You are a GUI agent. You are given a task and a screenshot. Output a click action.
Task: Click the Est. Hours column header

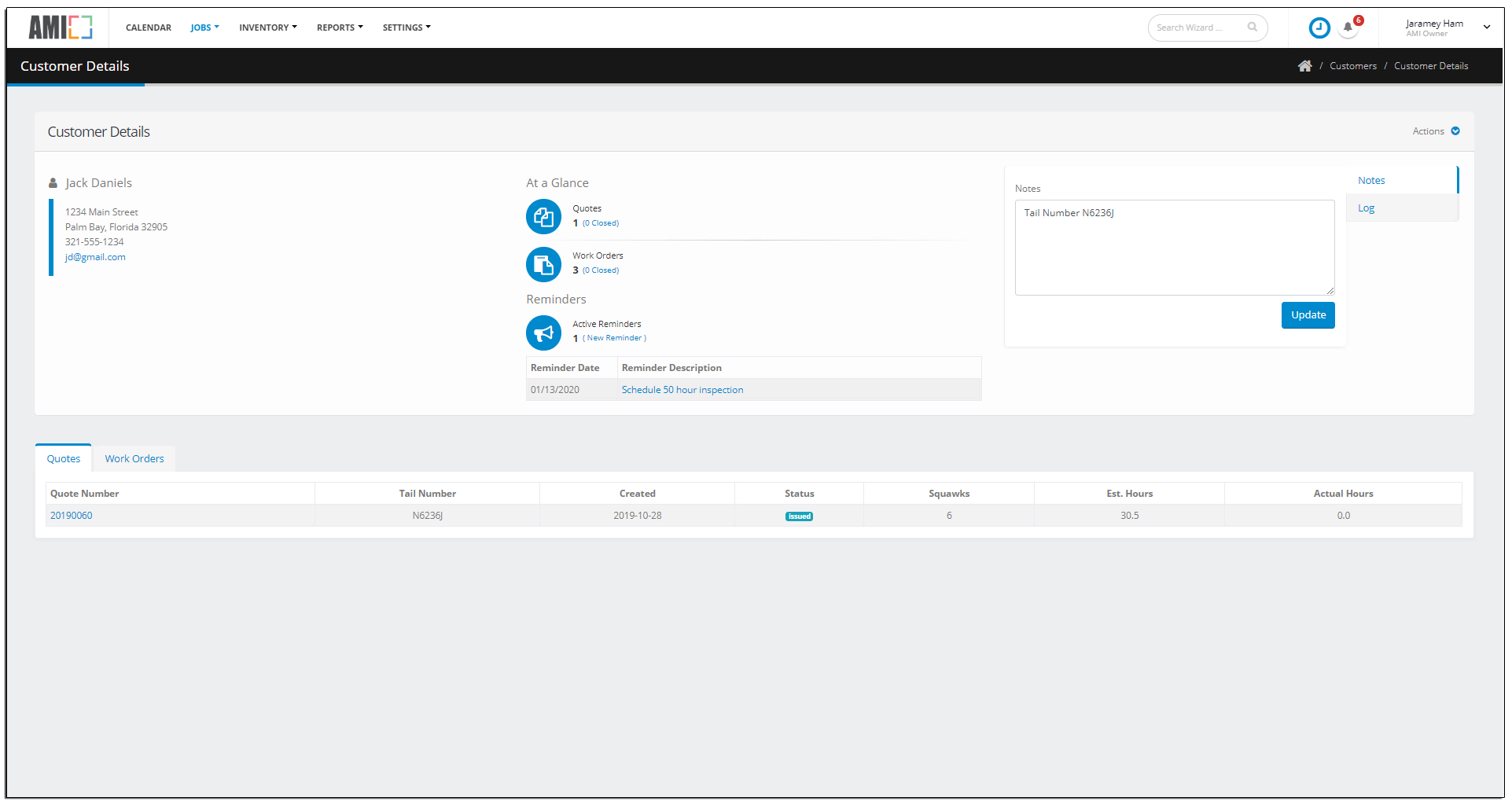tap(1129, 494)
